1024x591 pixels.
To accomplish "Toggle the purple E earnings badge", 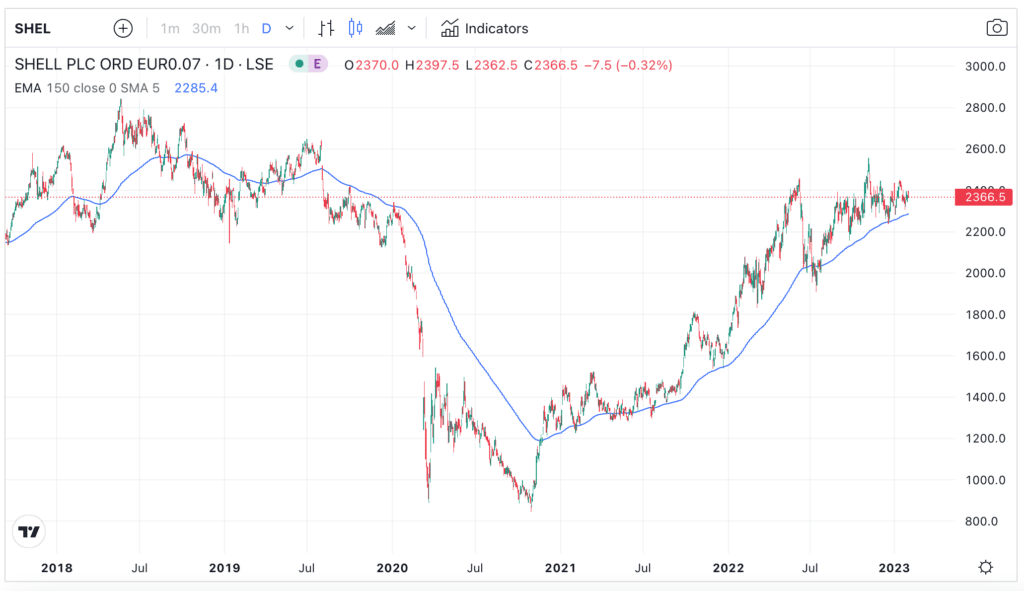I will tap(318, 64).
